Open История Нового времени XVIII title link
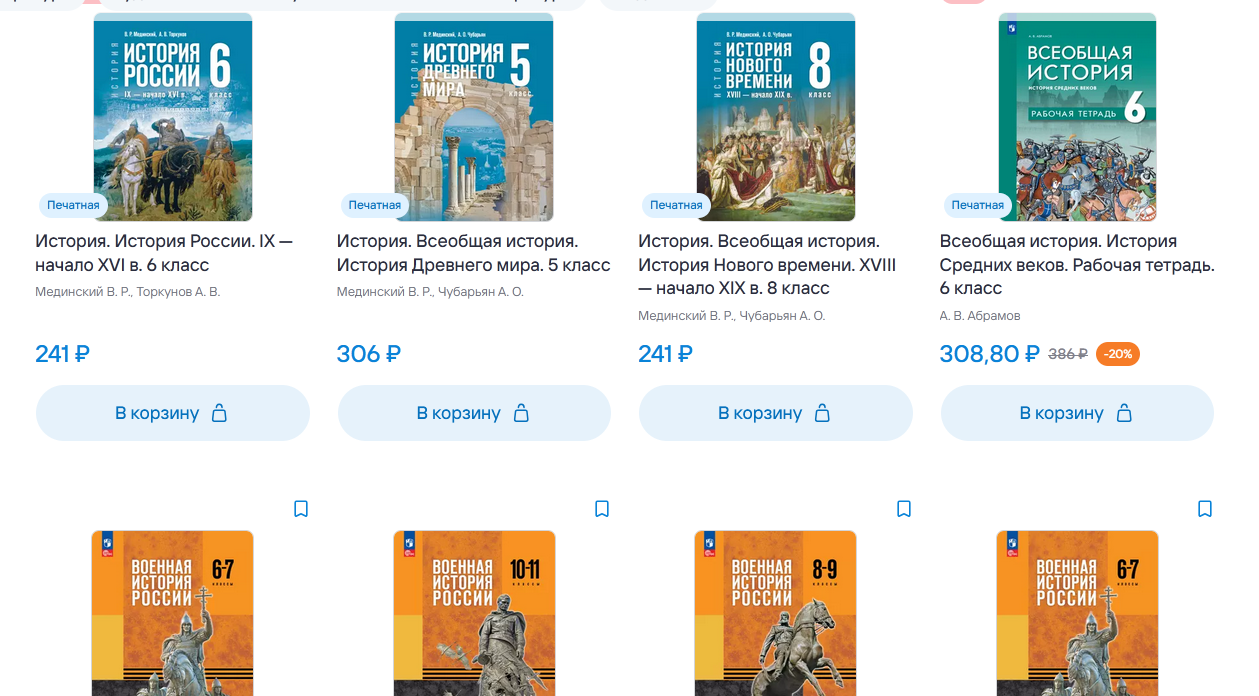1259x696 pixels. [x=767, y=265]
